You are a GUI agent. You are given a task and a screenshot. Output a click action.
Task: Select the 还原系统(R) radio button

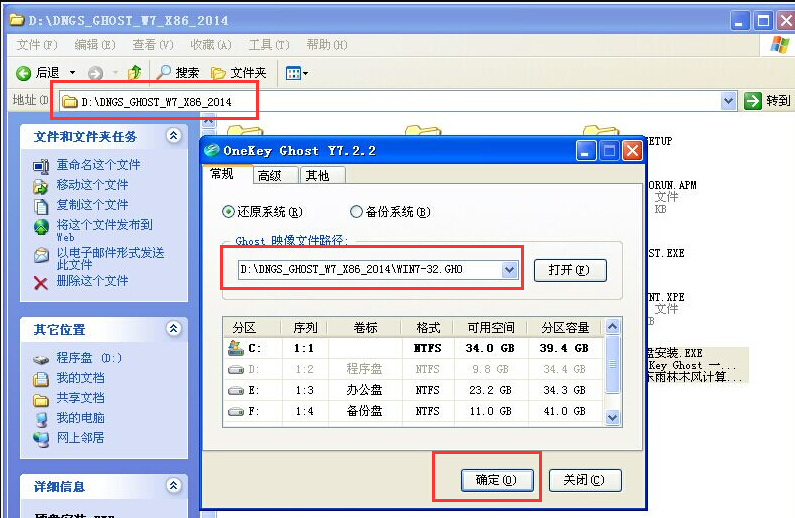pos(228,211)
